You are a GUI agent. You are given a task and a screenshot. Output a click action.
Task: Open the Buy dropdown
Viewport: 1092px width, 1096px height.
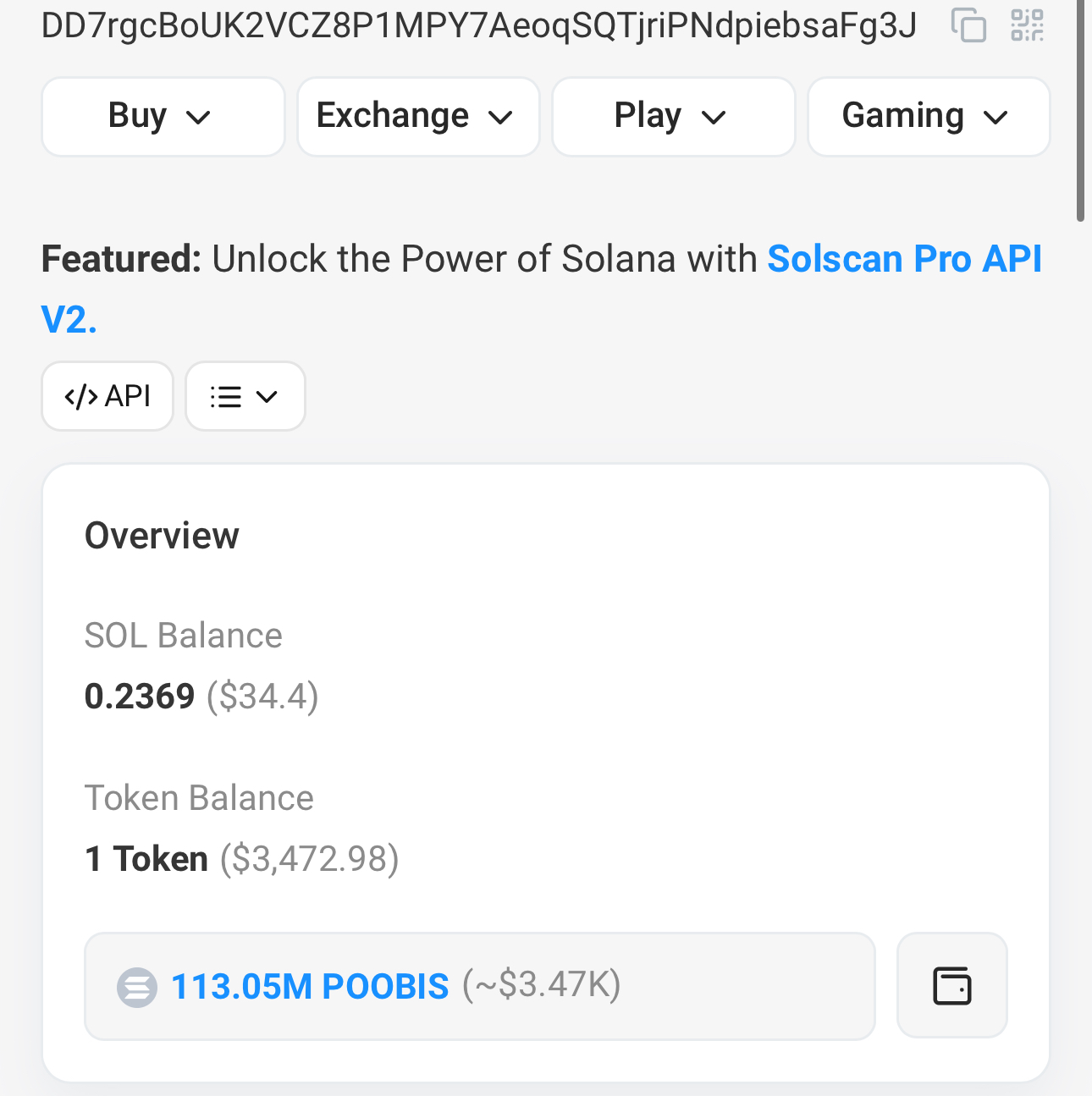click(163, 117)
